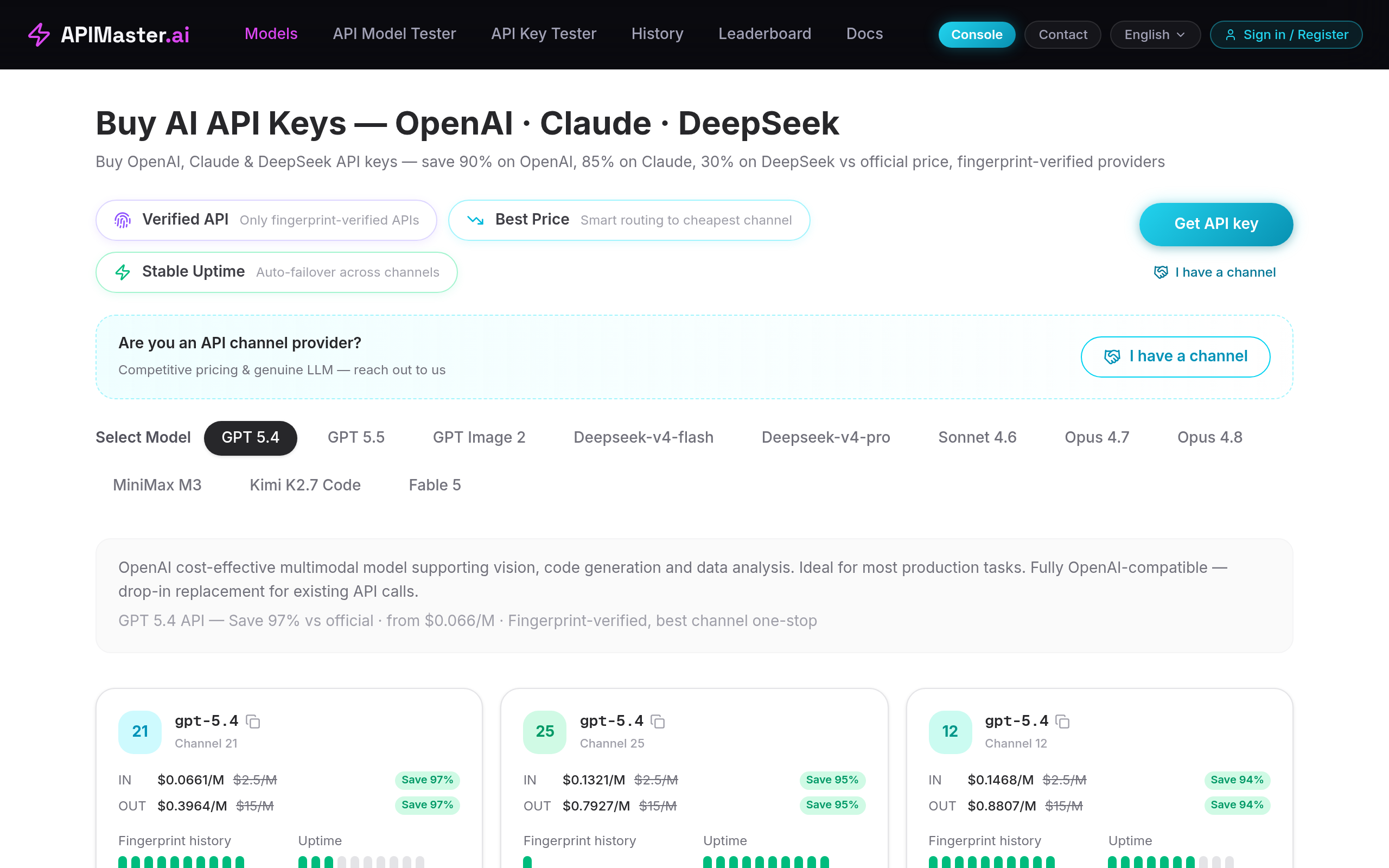The height and width of the screenshot is (868, 1389).
Task: Select the GPT 5.5 model
Action: coord(356,437)
